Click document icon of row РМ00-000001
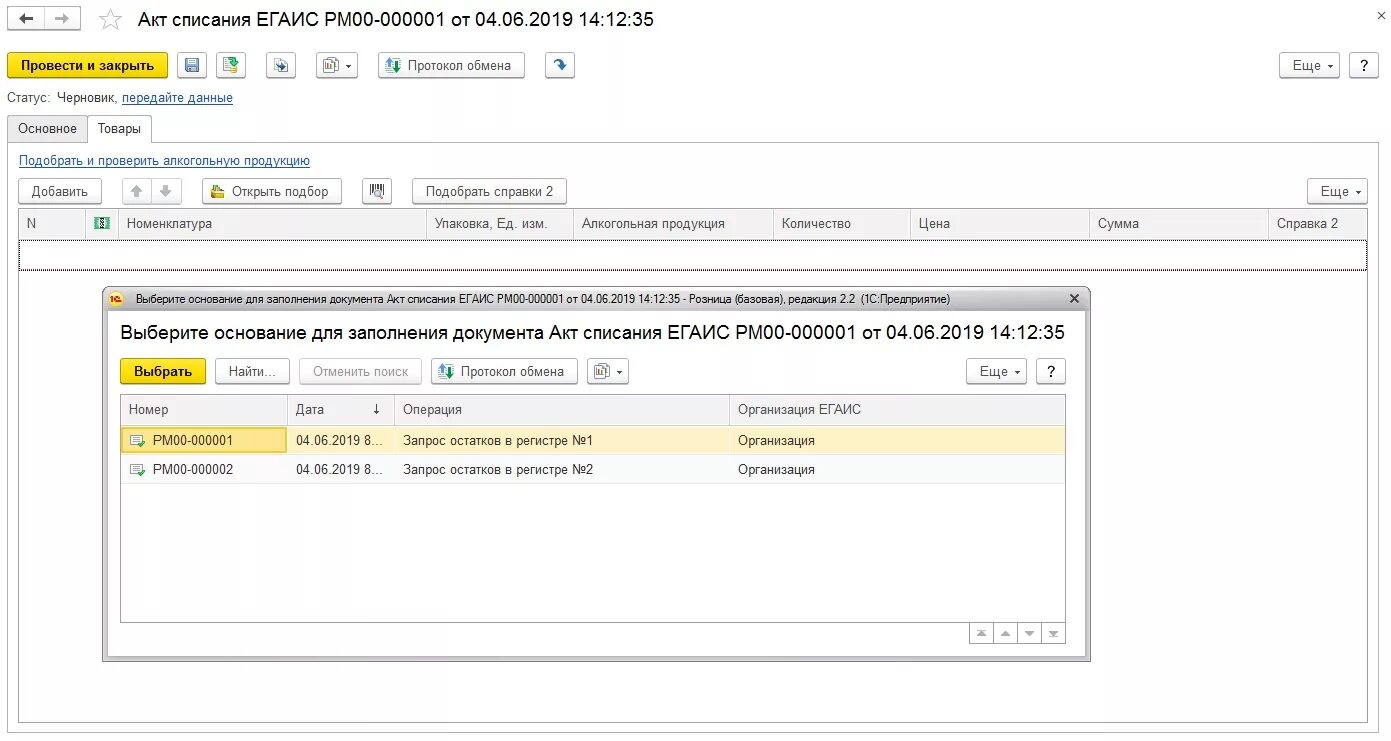Viewport: 1391px width, 741px height. pos(137,441)
